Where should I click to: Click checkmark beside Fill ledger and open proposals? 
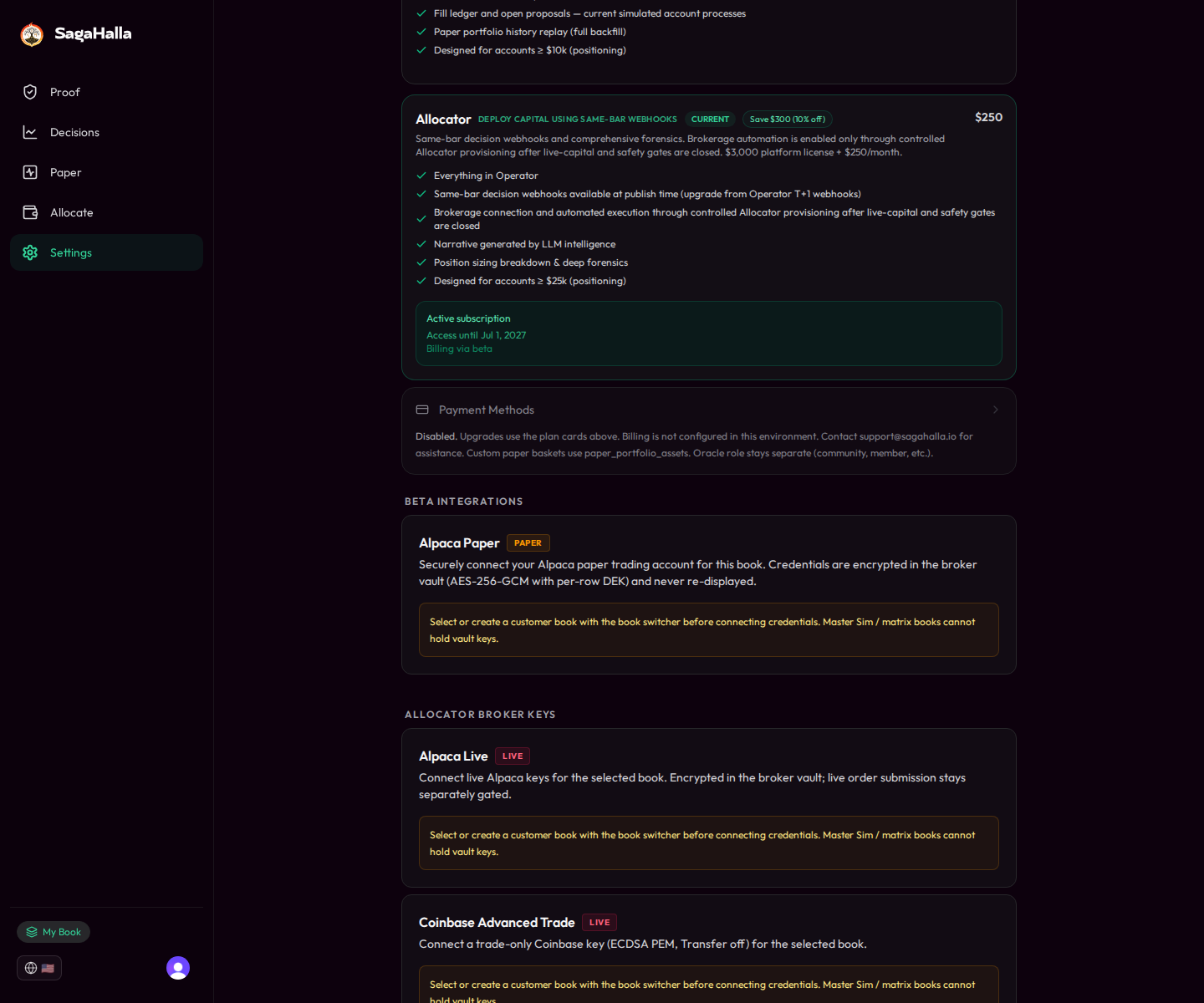point(421,13)
